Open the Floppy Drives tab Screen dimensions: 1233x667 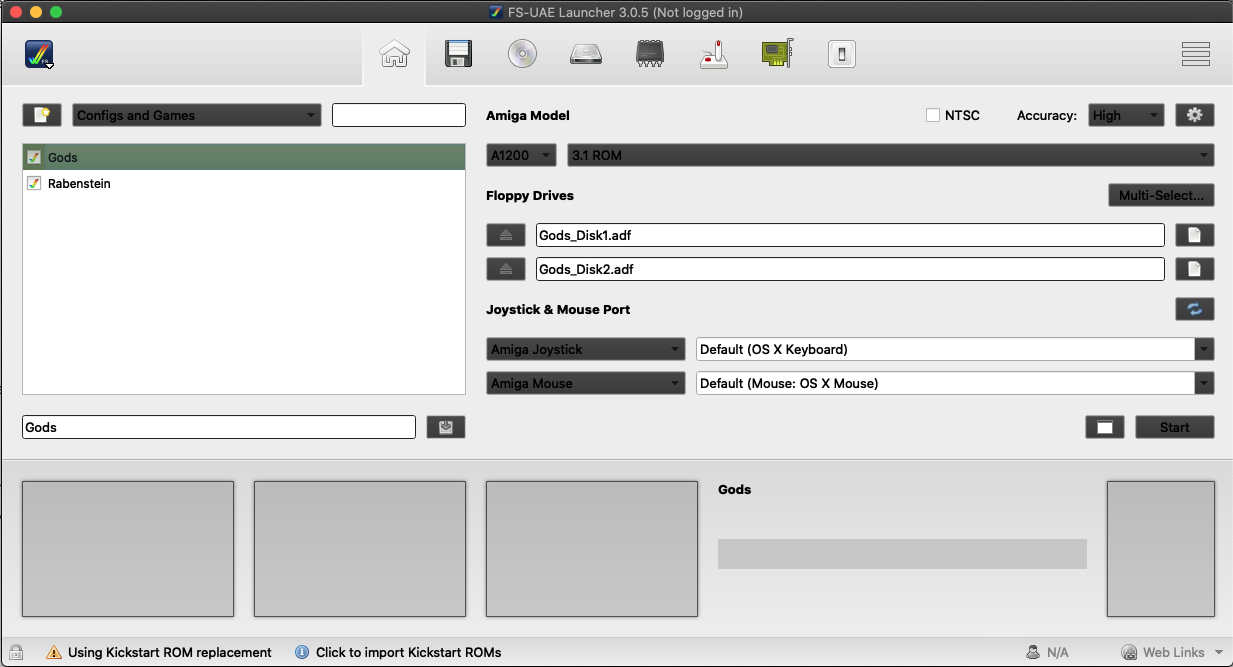point(458,54)
